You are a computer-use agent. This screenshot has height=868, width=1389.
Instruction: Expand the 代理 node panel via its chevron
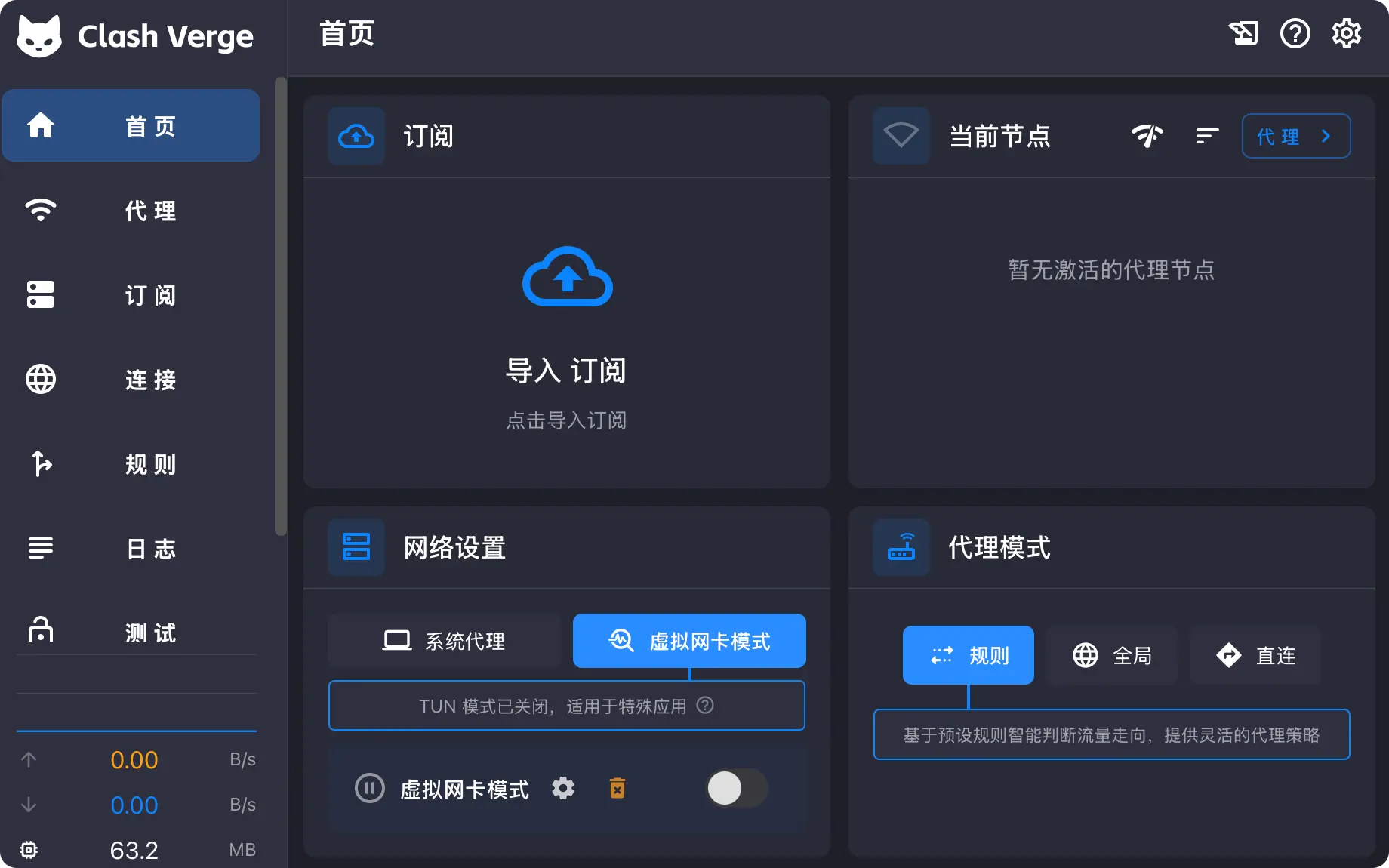[1326, 136]
